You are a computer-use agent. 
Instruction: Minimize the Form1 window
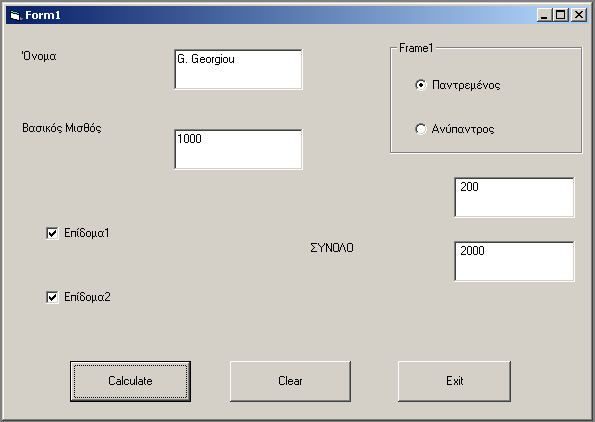[x=544, y=15]
